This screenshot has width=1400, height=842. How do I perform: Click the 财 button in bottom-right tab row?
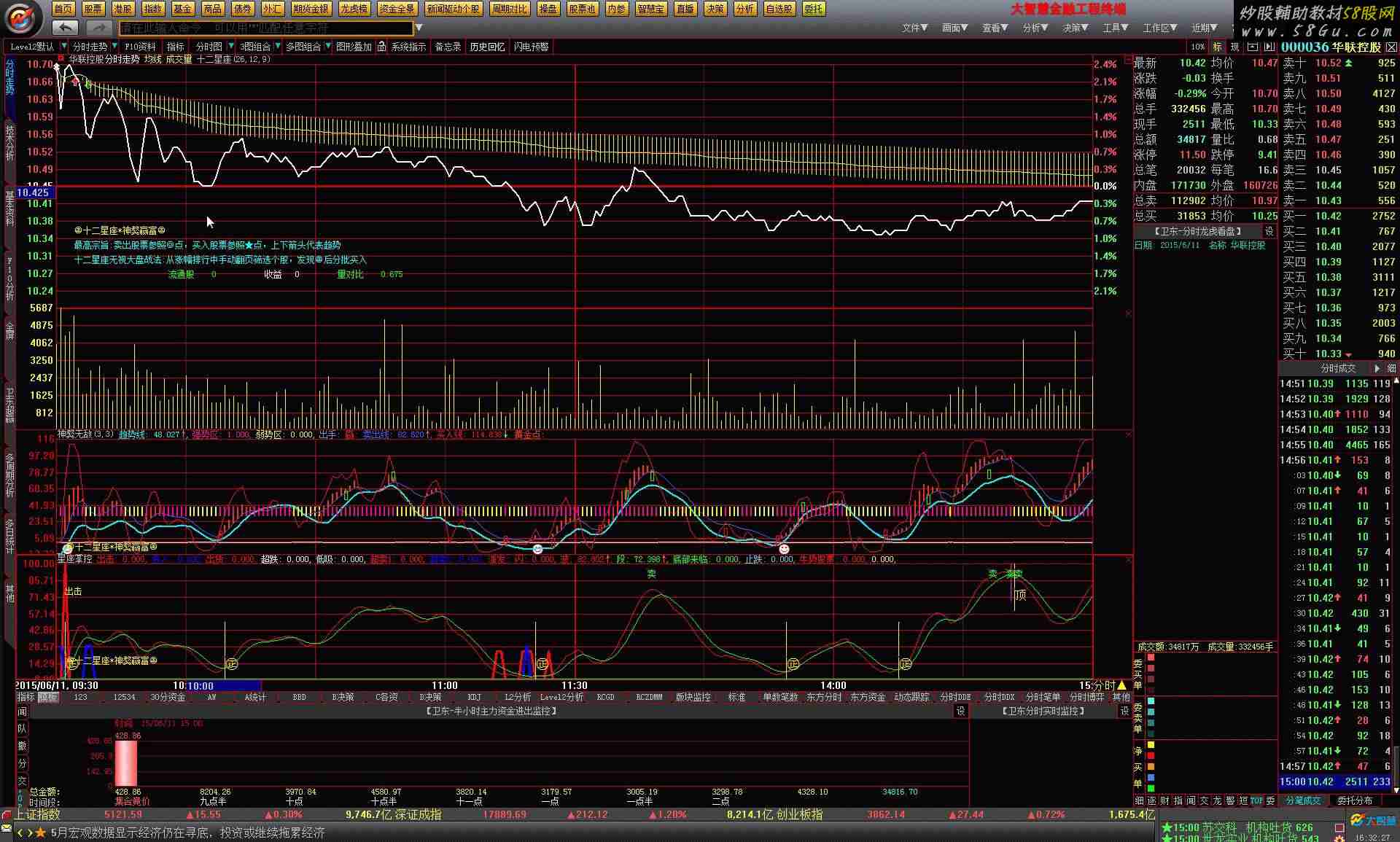pyautogui.click(x=1164, y=800)
